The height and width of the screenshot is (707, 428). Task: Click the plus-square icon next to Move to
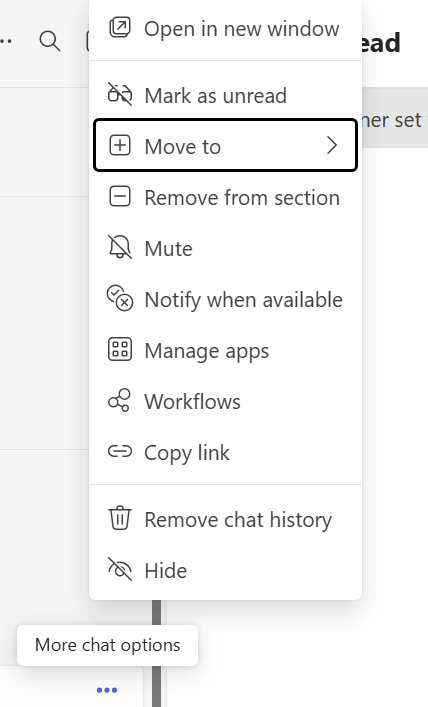pos(120,146)
